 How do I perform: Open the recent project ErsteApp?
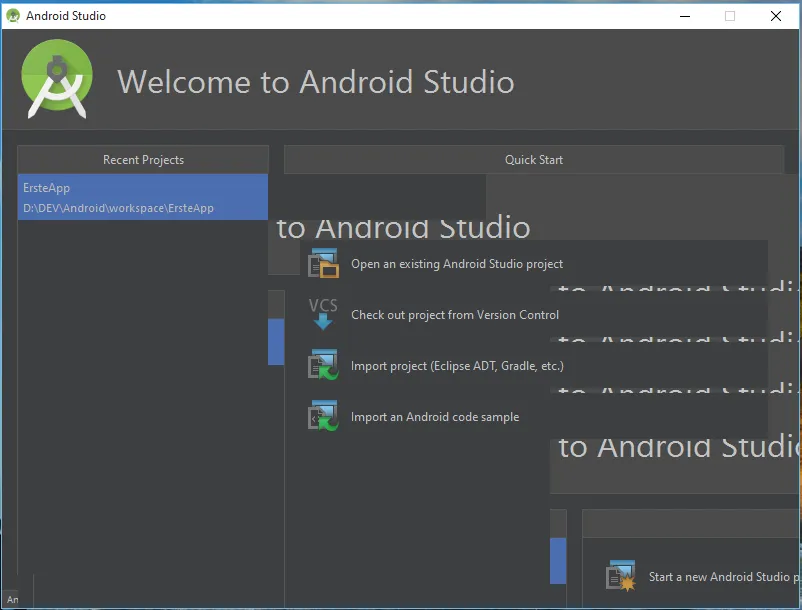click(143, 197)
